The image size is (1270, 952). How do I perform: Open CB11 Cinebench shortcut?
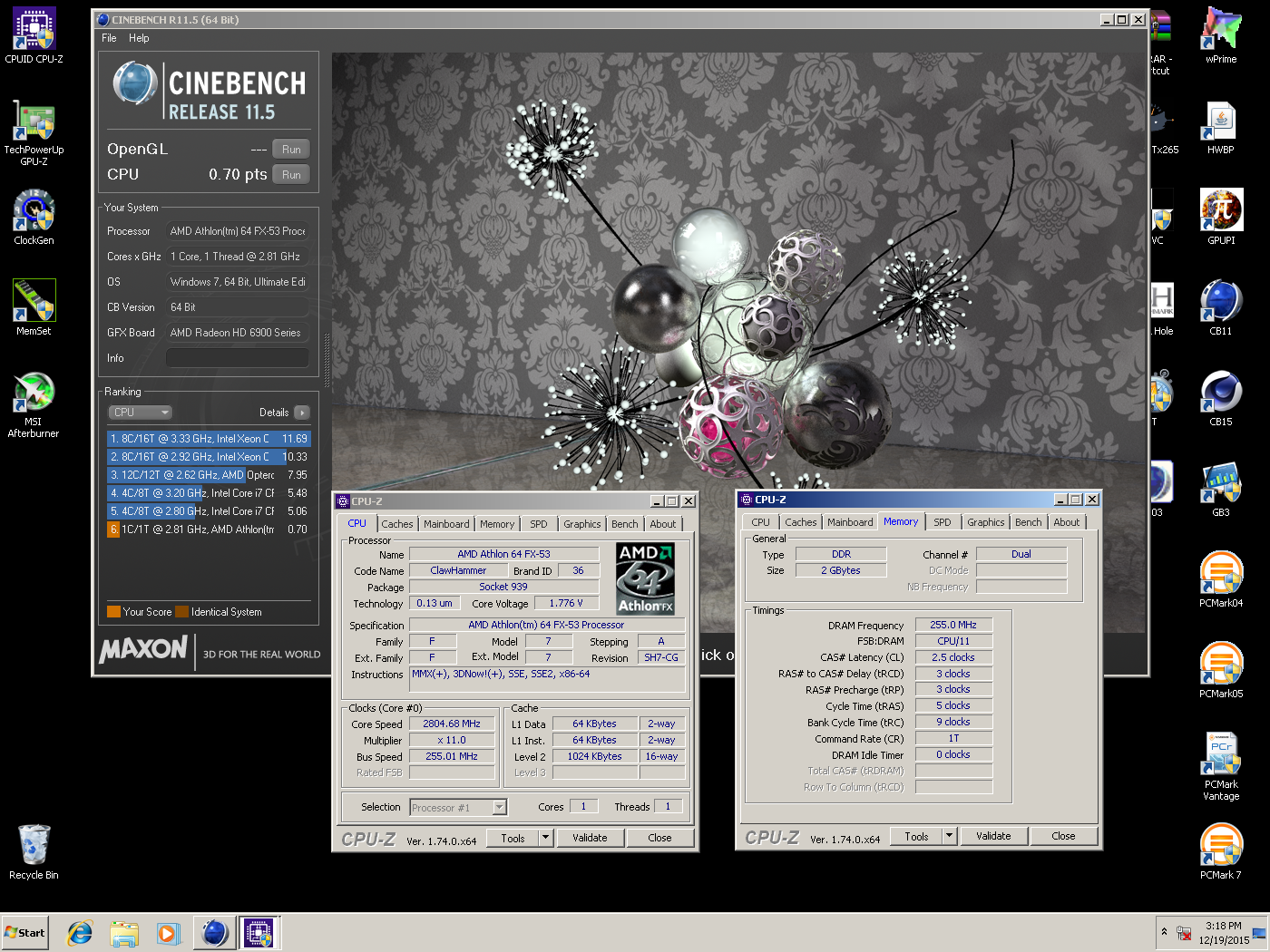pos(1221,308)
